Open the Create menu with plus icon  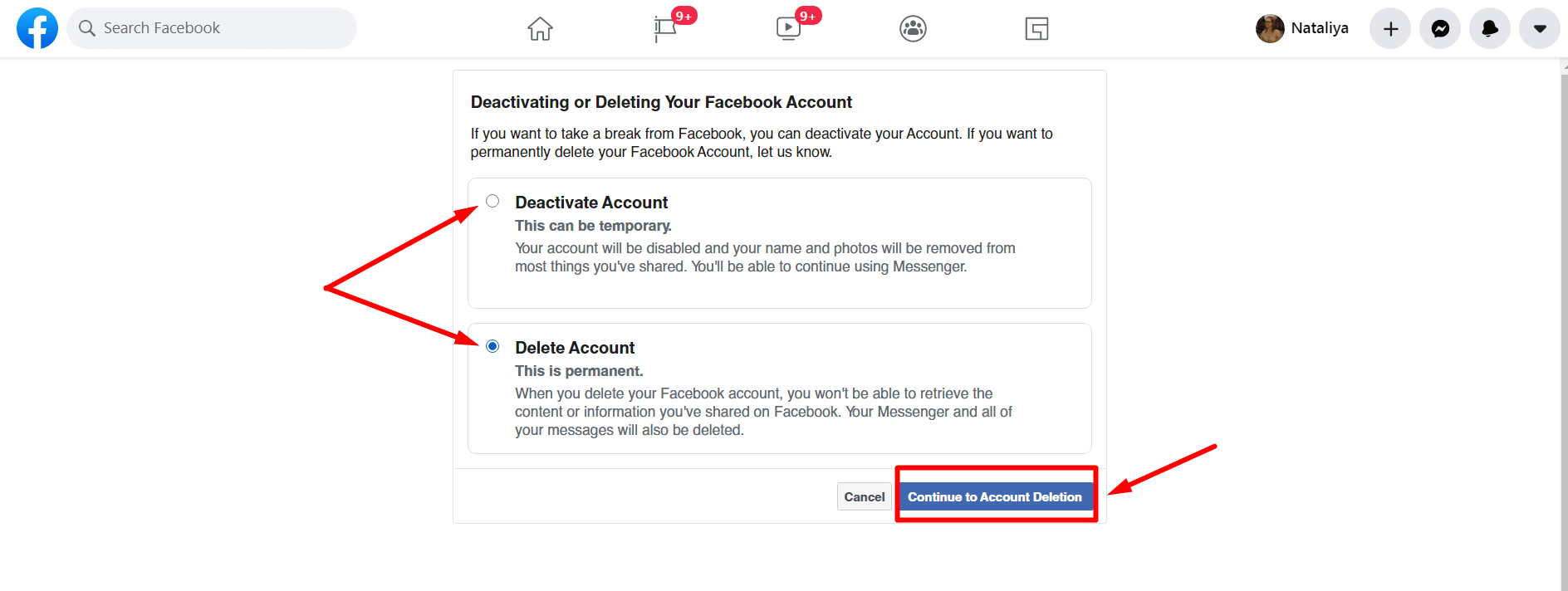[1389, 27]
